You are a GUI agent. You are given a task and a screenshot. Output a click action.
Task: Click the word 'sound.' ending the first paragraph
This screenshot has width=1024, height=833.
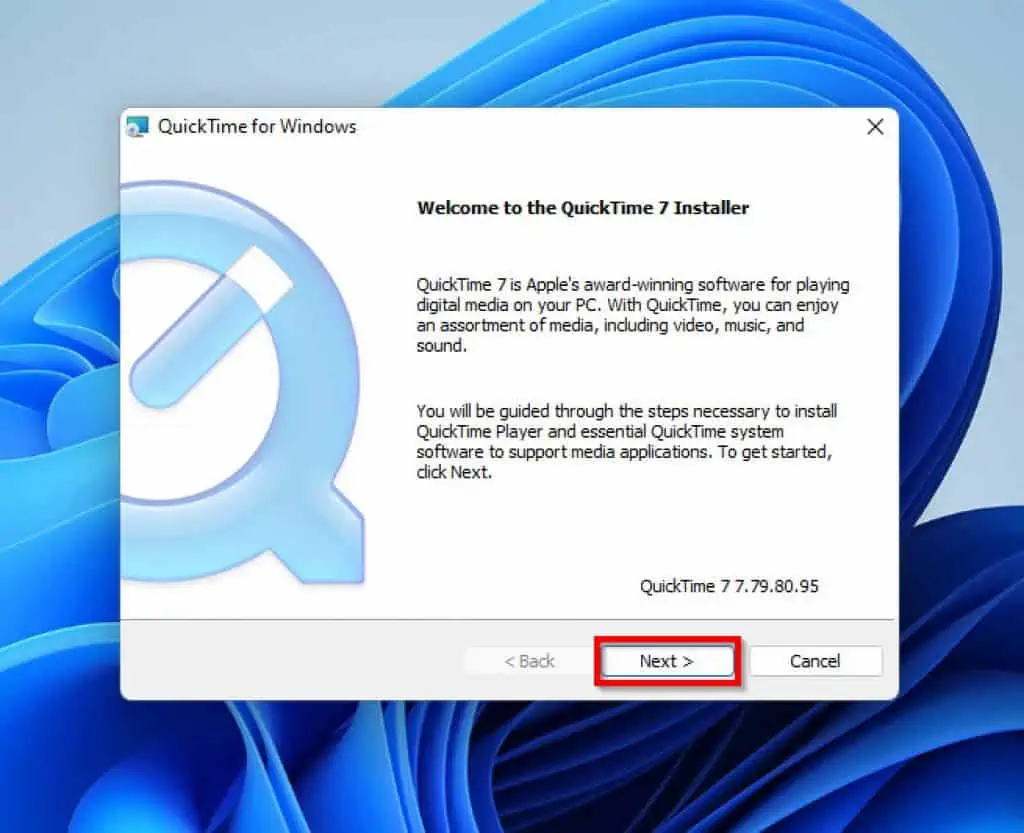441,345
